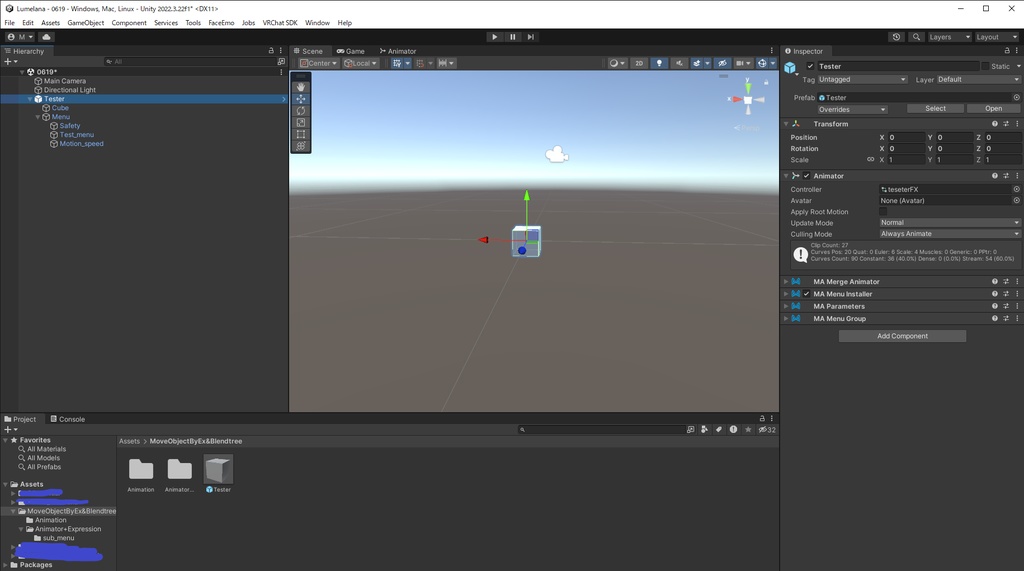1024x571 pixels.
Task: Open the FaceEmo menu
Action: (221, 23)
